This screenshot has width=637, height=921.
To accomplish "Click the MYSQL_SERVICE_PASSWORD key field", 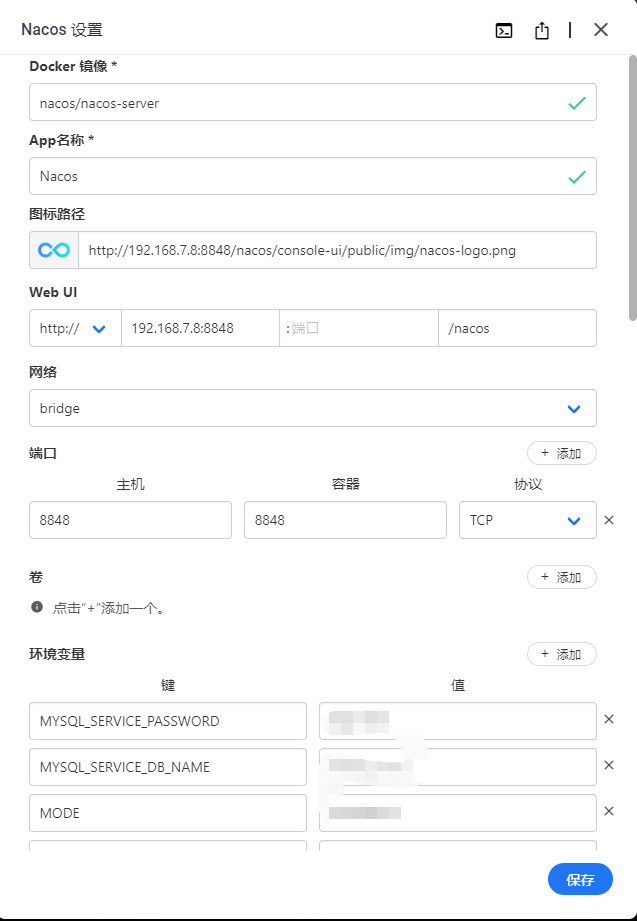I will (168, 721).
